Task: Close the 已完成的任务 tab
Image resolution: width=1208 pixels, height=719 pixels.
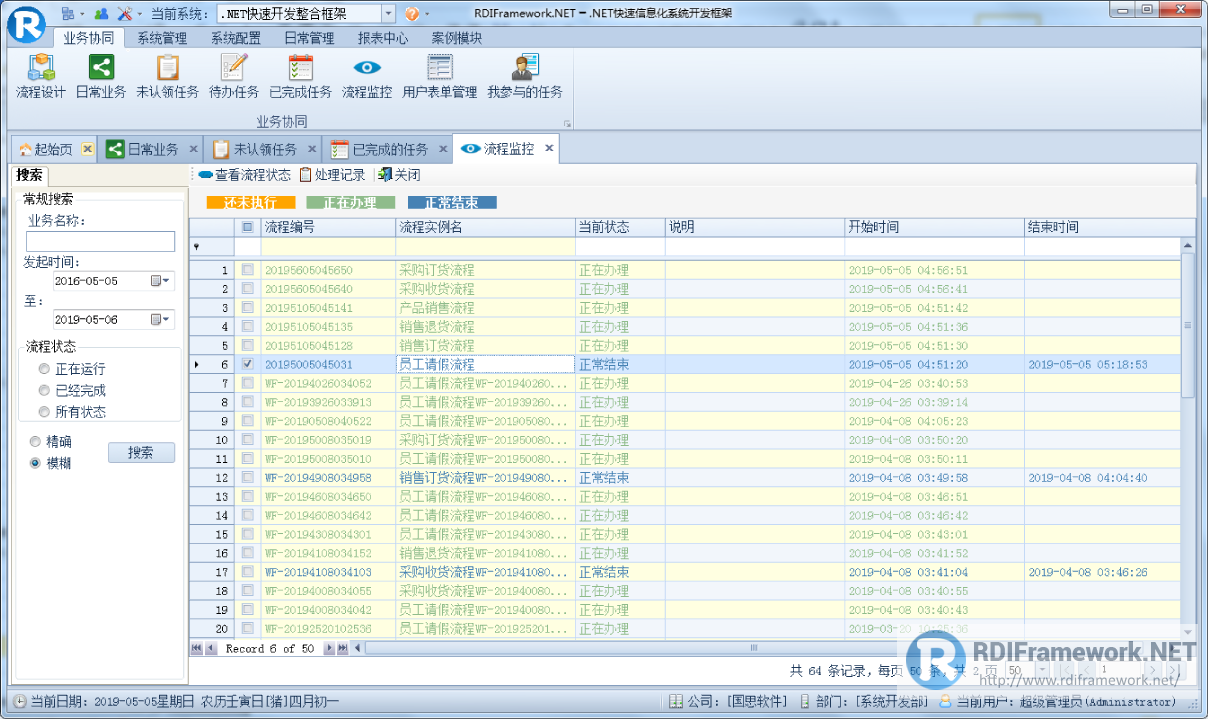Action: pos(442,149)
